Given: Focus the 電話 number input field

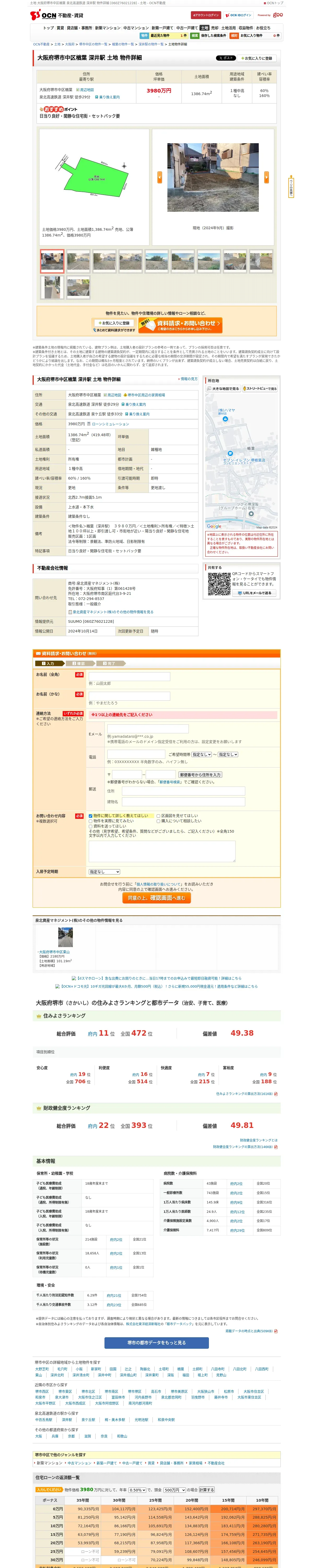Looking at the screenshot, I should (136, 754).
